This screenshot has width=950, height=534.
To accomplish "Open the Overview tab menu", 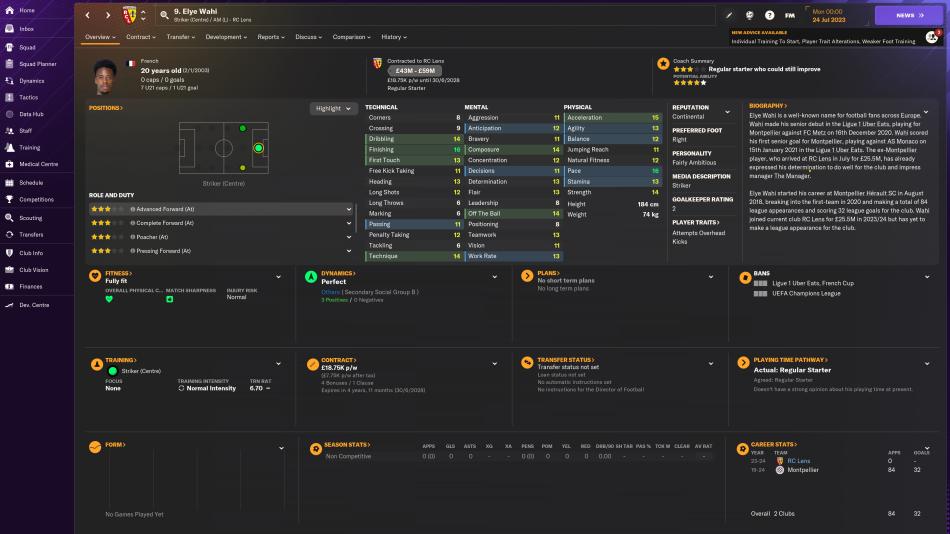I will point(100,37).
